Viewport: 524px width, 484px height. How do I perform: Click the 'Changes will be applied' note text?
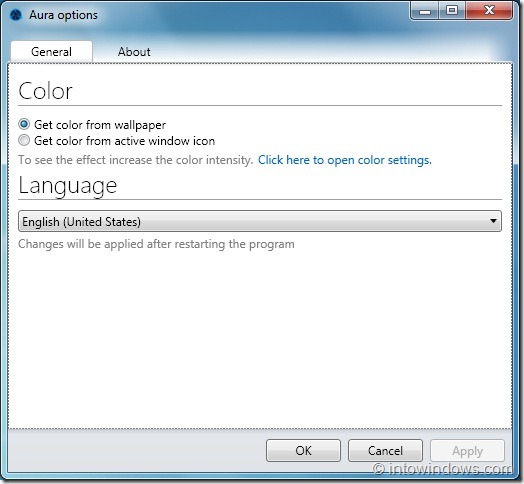point(156,244)
